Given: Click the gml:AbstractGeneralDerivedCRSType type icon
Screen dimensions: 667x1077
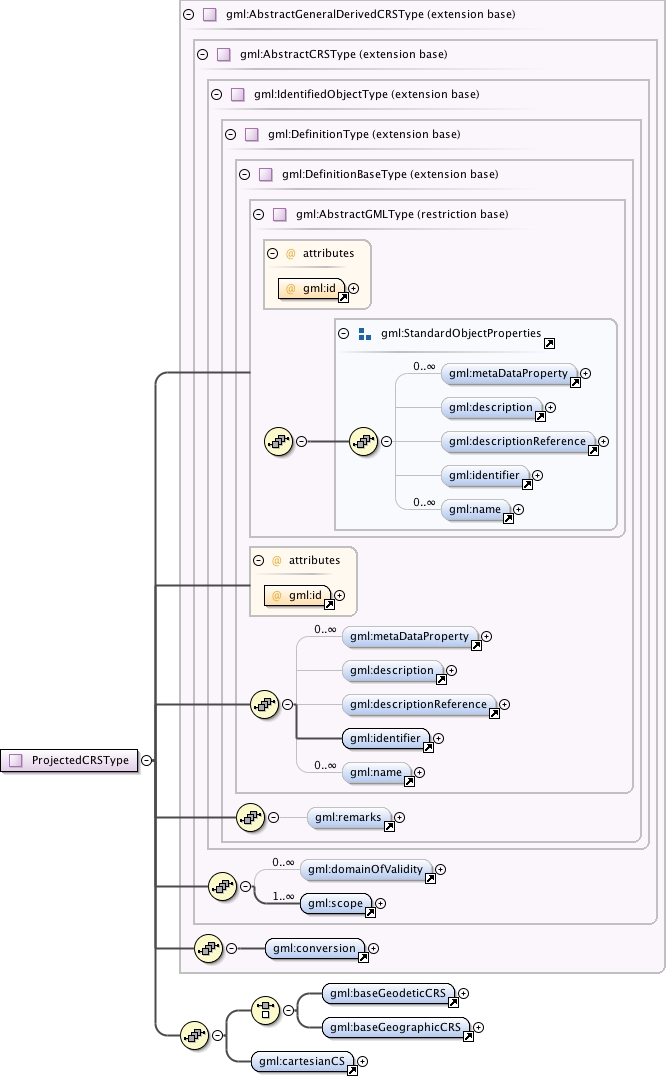Looking at the screenshot, I should [x=210, y=14].
